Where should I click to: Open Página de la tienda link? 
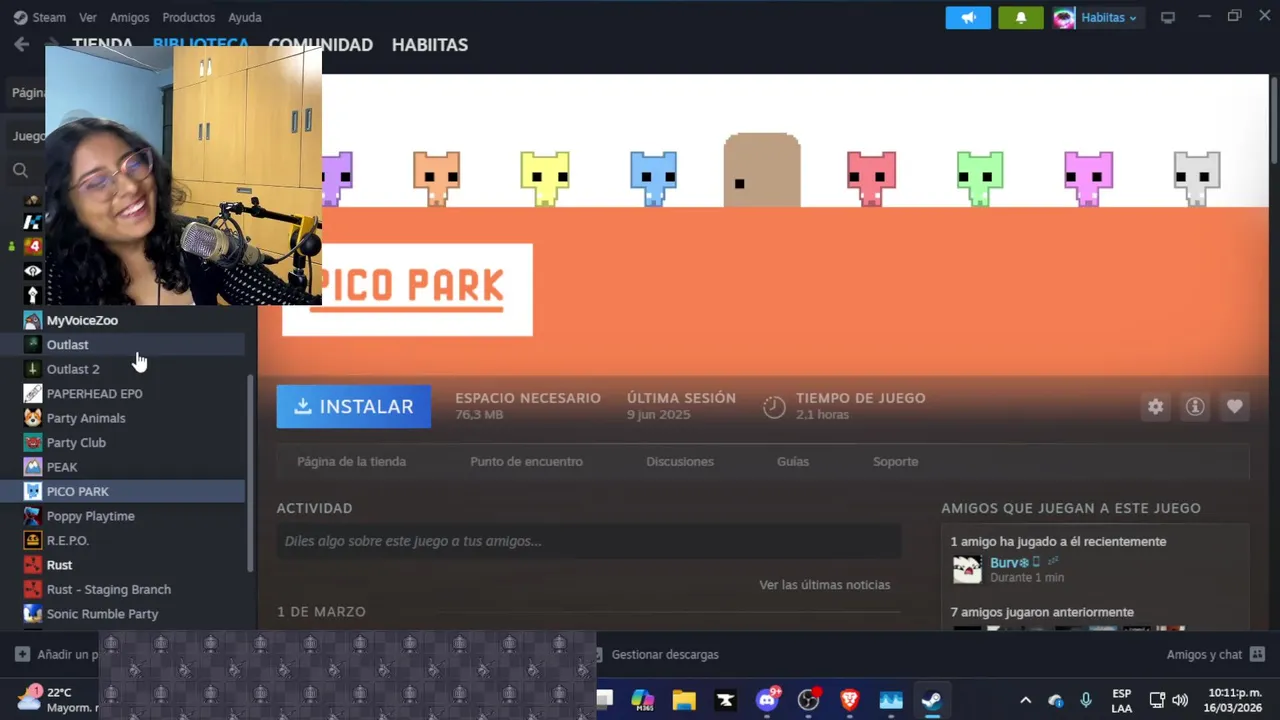pos(351,461)
